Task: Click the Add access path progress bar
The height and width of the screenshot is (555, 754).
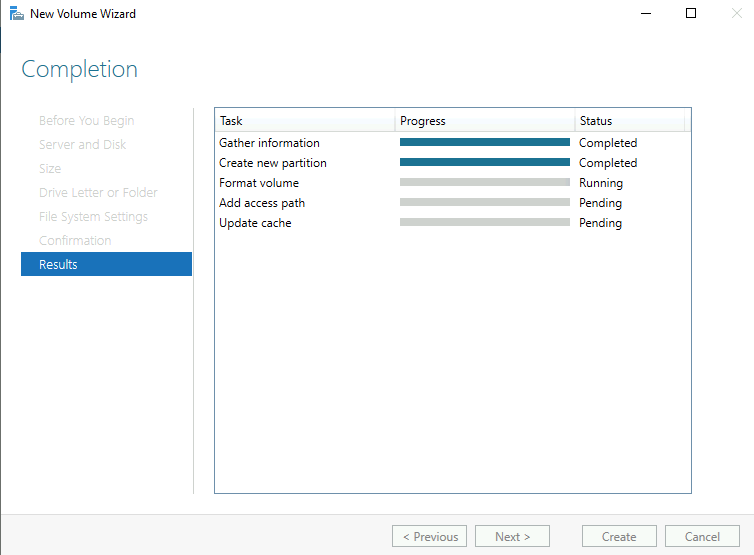Action: pos(485,202)
